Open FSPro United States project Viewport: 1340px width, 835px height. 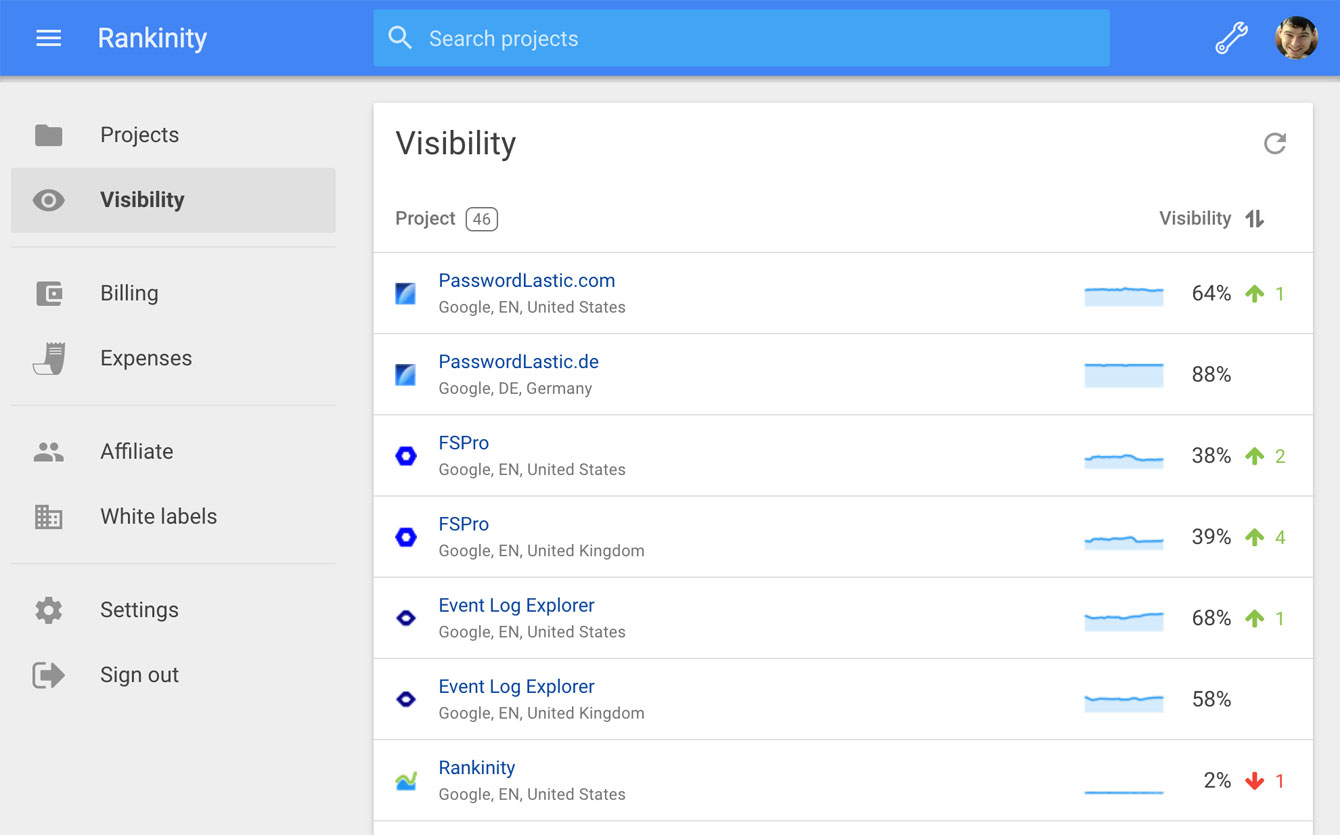tap(464, 443)
